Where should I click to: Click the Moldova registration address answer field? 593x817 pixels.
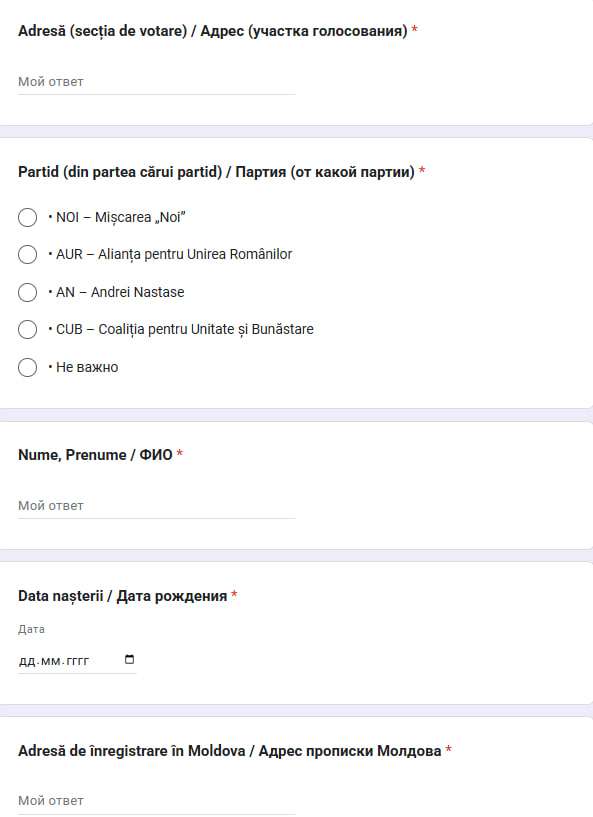pos(157,801)
